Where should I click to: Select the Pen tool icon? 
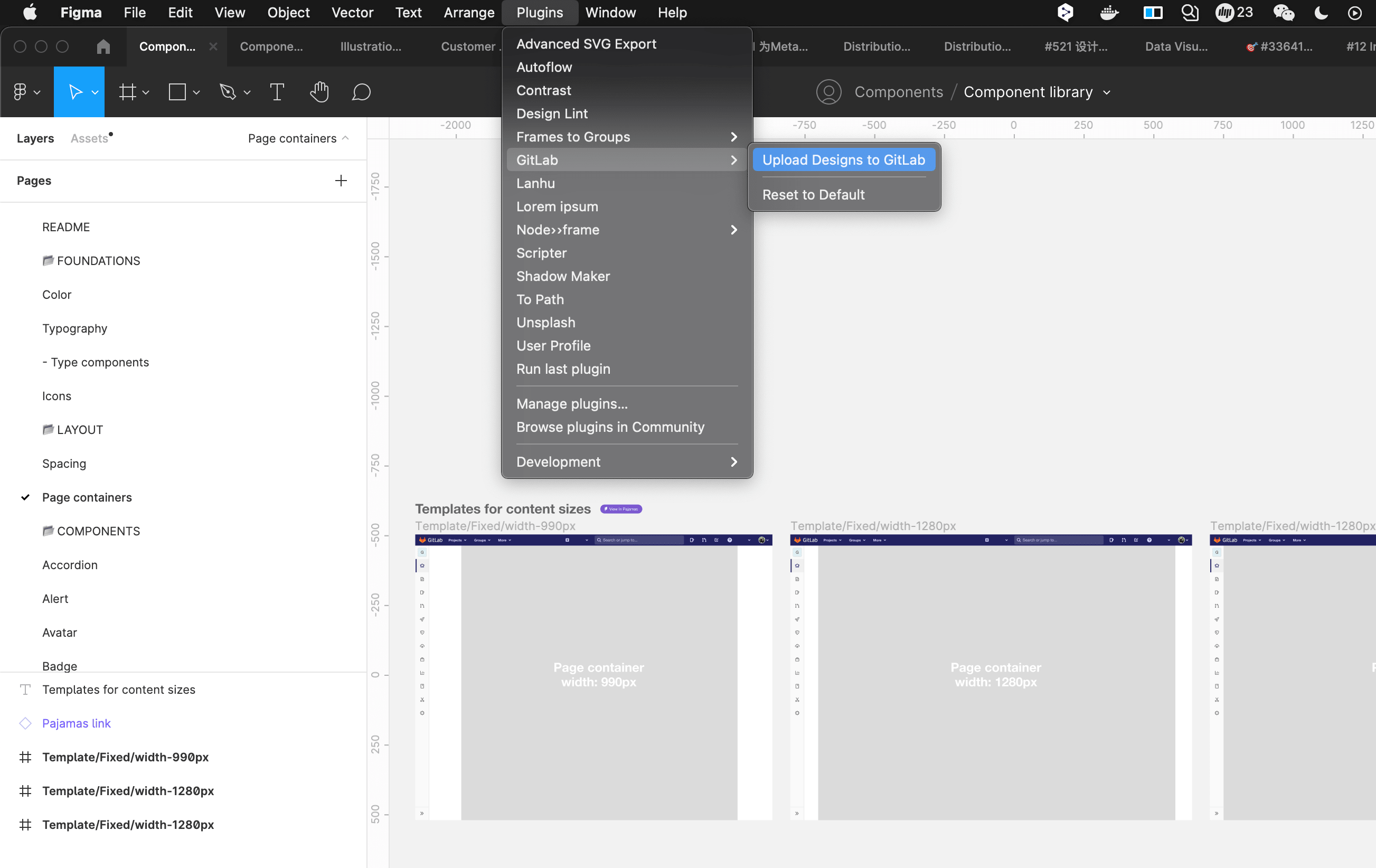tap(228, 92)
